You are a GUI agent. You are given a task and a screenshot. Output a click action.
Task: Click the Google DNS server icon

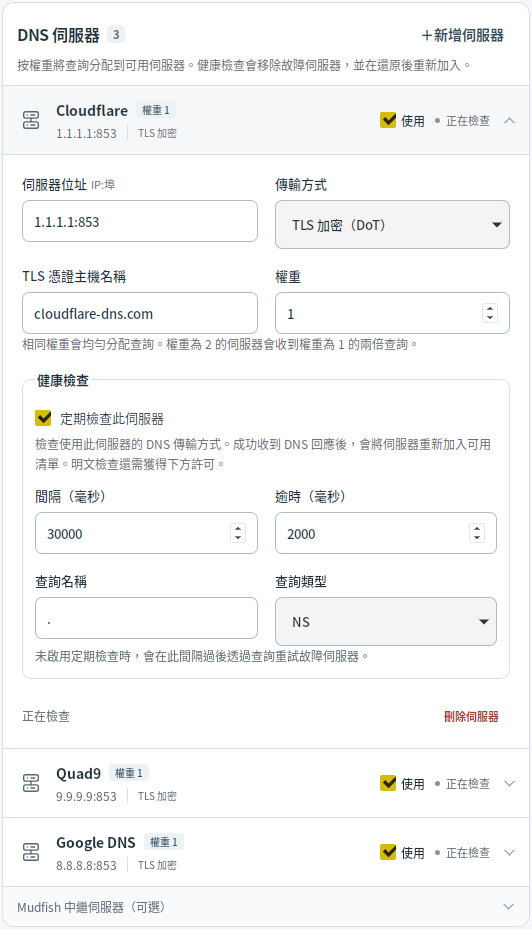pos(31,852)
